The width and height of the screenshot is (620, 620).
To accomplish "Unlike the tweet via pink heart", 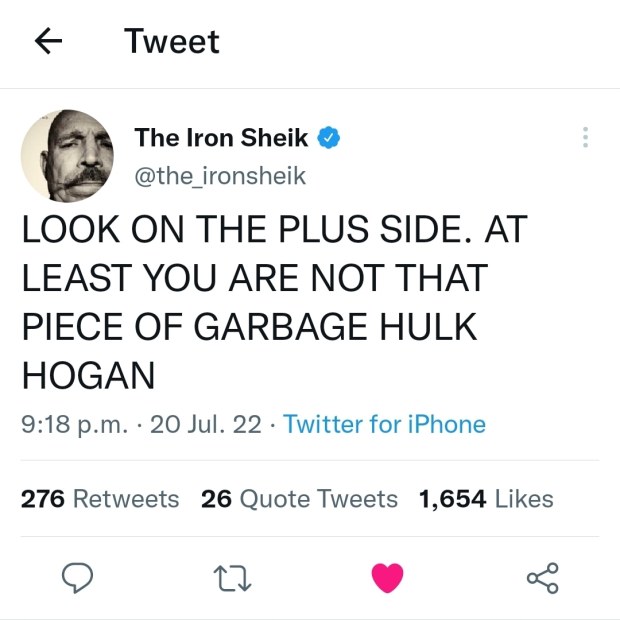I will pos(387,577).
